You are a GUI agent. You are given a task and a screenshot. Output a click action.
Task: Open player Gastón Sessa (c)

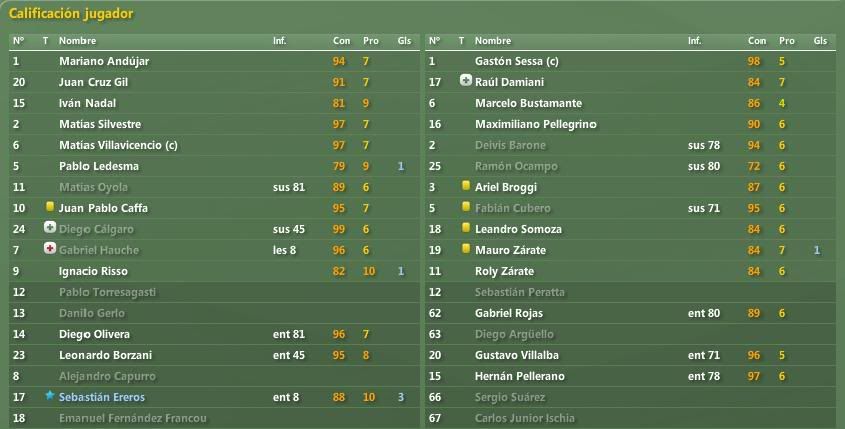517,61
